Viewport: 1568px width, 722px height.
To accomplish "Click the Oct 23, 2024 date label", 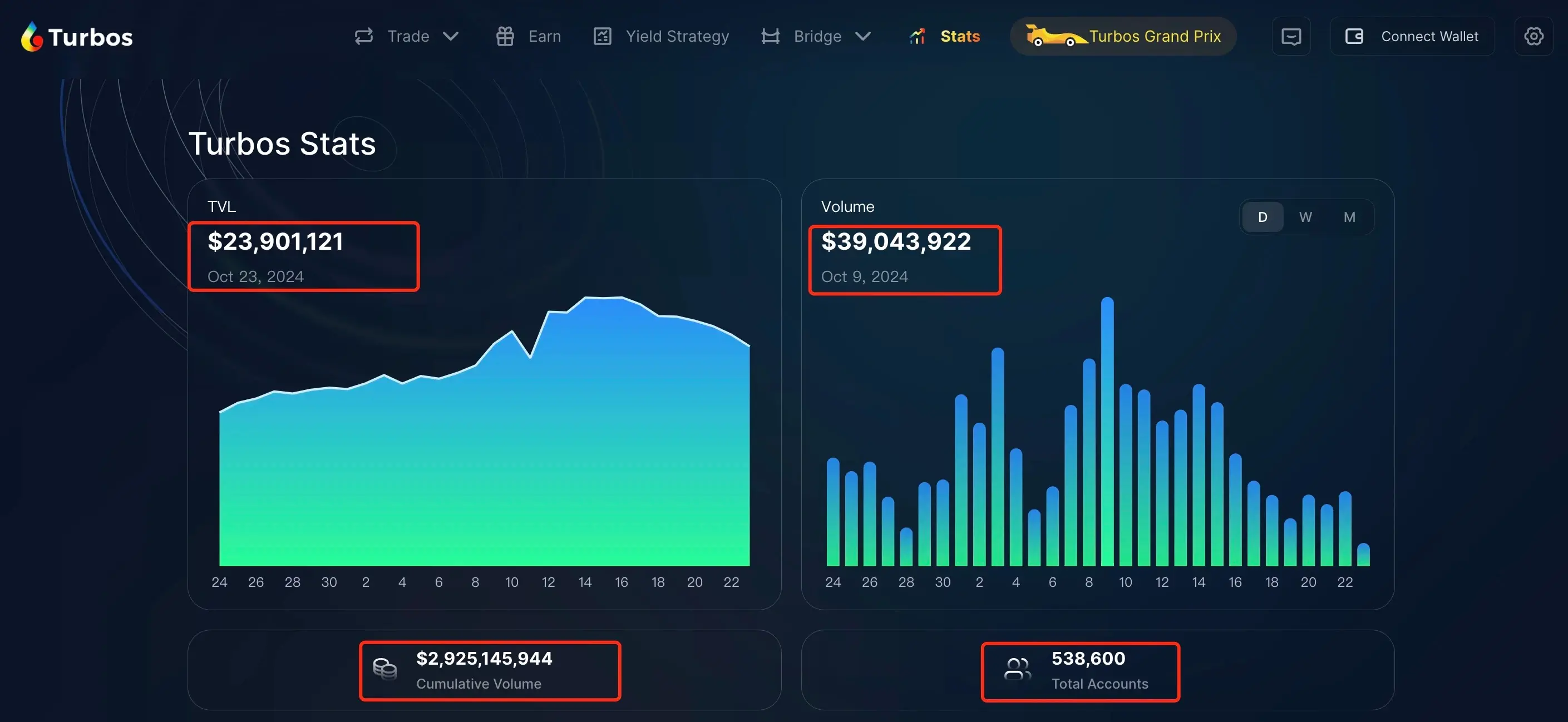I will [x=255, y=277].
